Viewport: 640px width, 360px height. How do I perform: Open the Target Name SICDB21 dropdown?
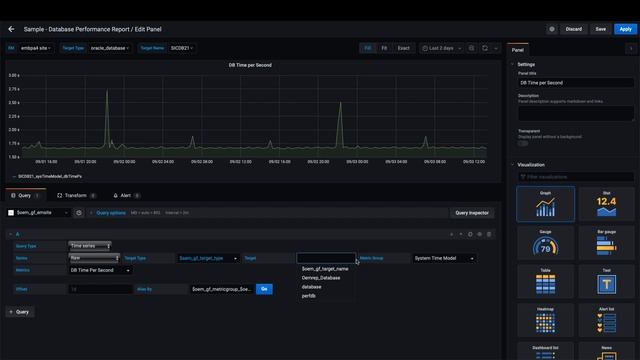click(x=182, y=48)
